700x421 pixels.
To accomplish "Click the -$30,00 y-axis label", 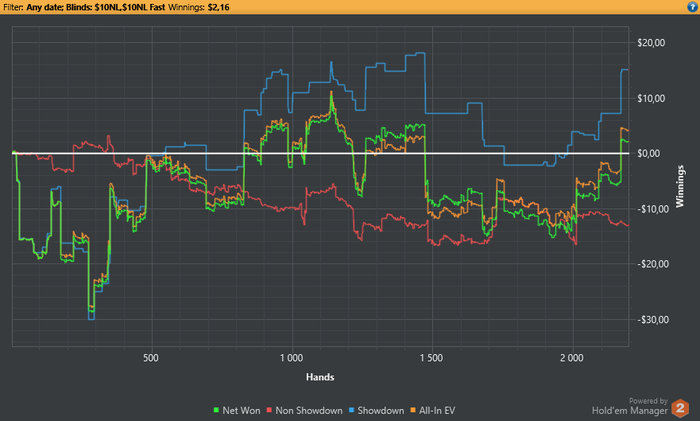I will pyautogui.click(x=653, y=320).
